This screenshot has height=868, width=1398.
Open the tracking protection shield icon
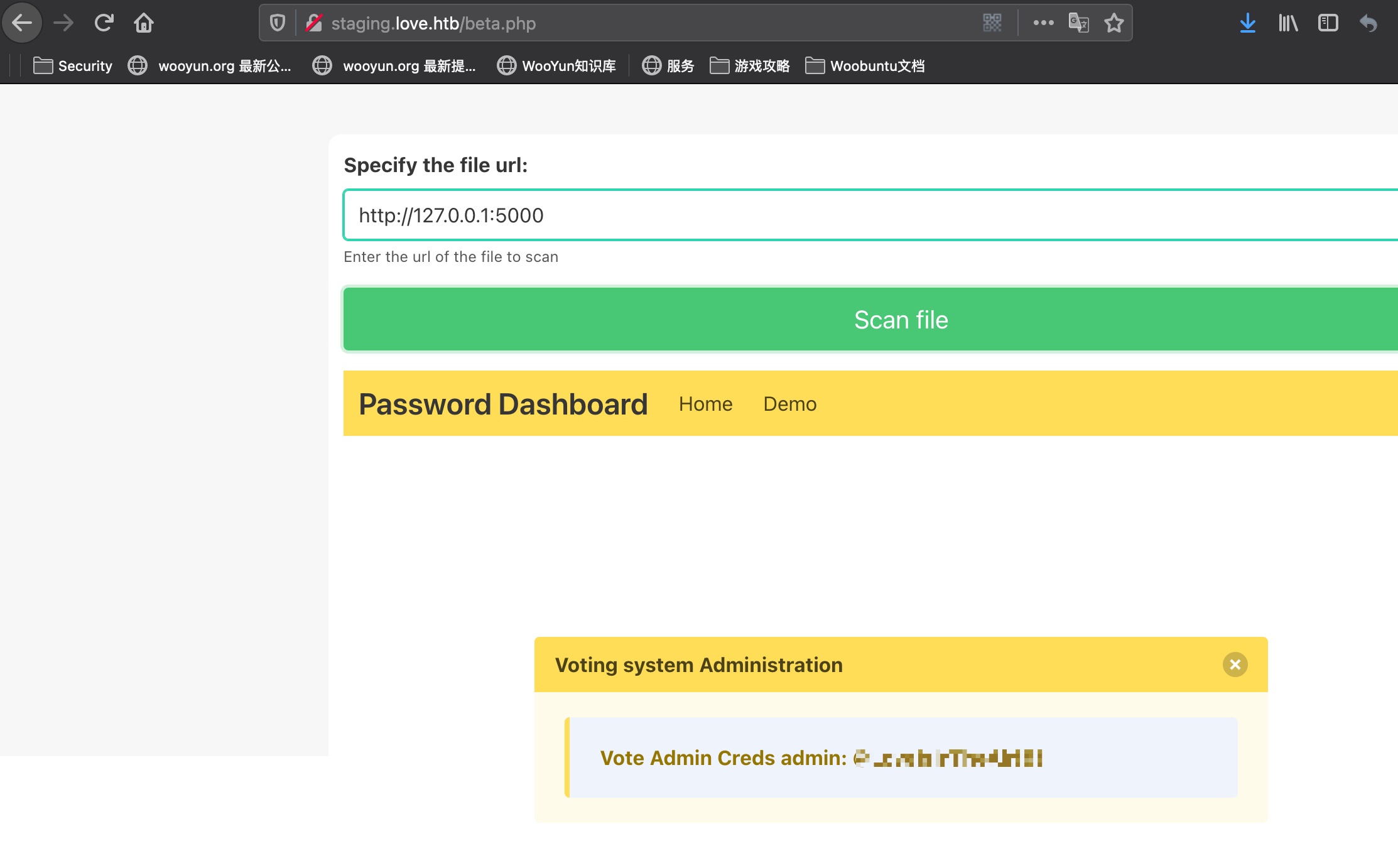pyautogui.click(x=277, y=23)
